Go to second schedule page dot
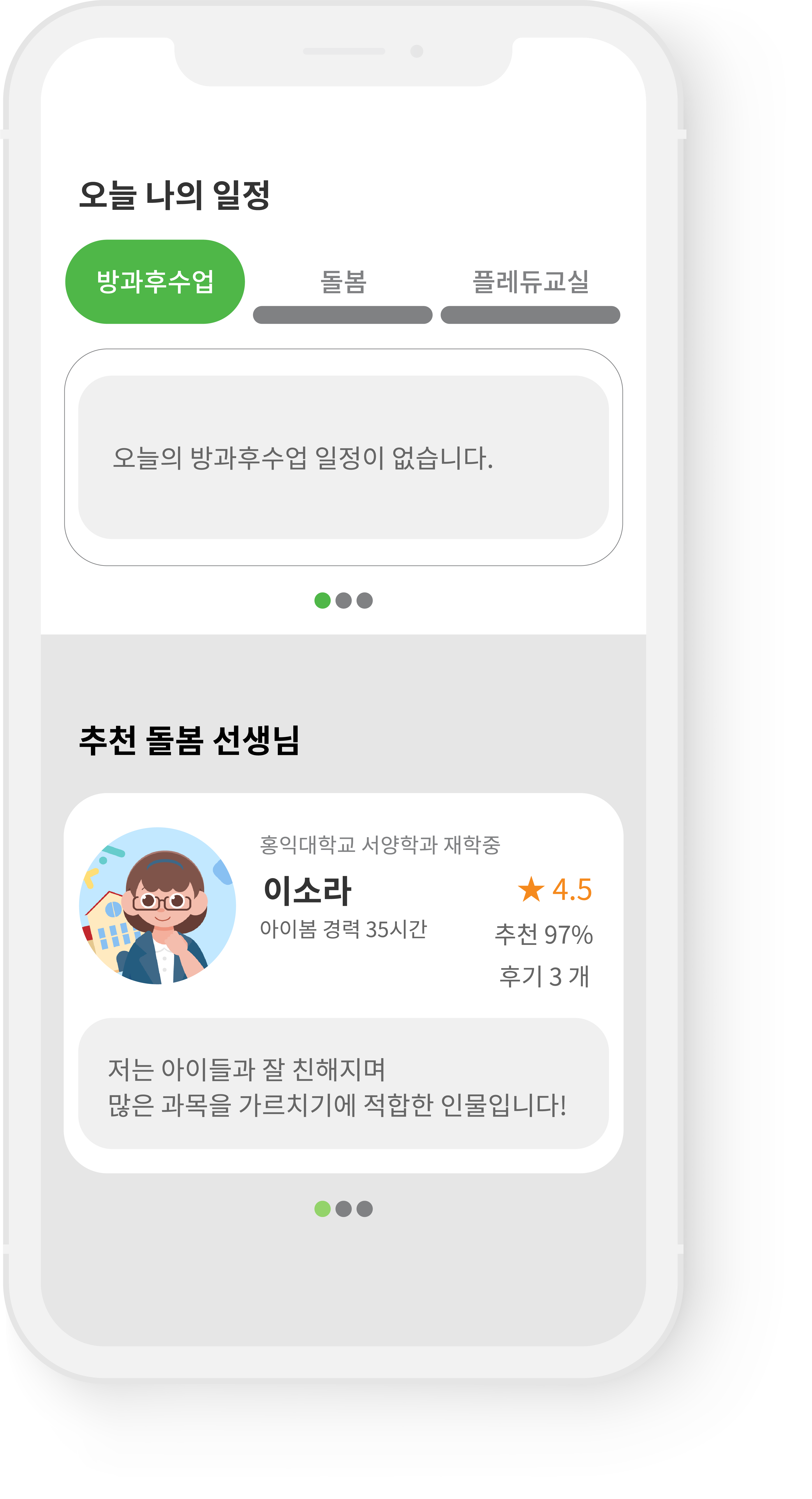Image resolution: width=812 pixels, height=1499 pixels. point(343,601)
